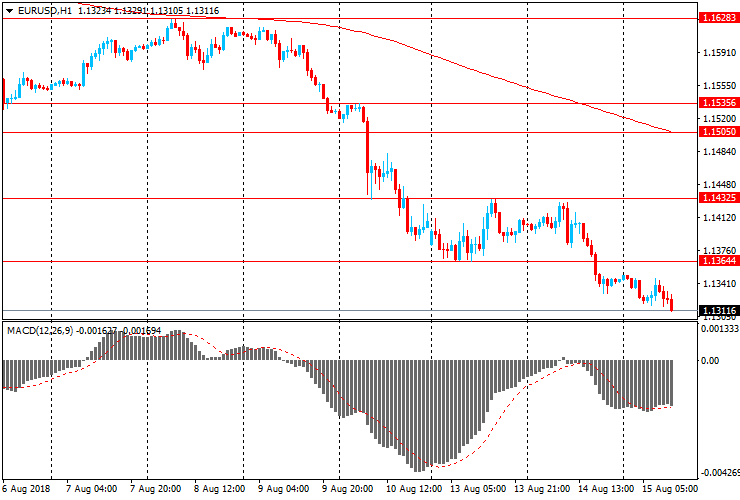Image resolution: width=740 pixels, height=500 pixels.
Task: Click the current price label 1.13116
Action: [719, 311]
